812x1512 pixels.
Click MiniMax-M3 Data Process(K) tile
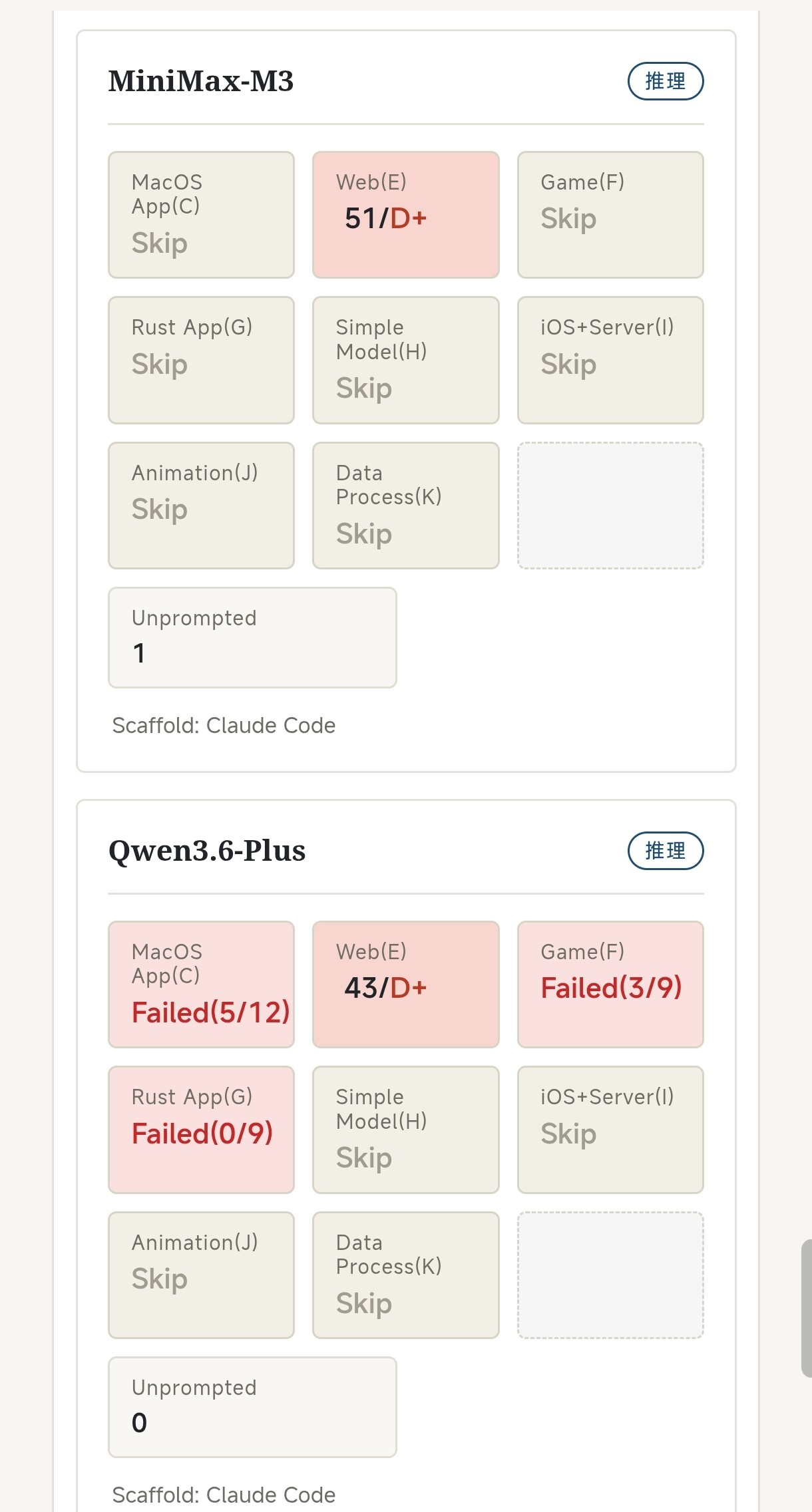click(406, 506)
